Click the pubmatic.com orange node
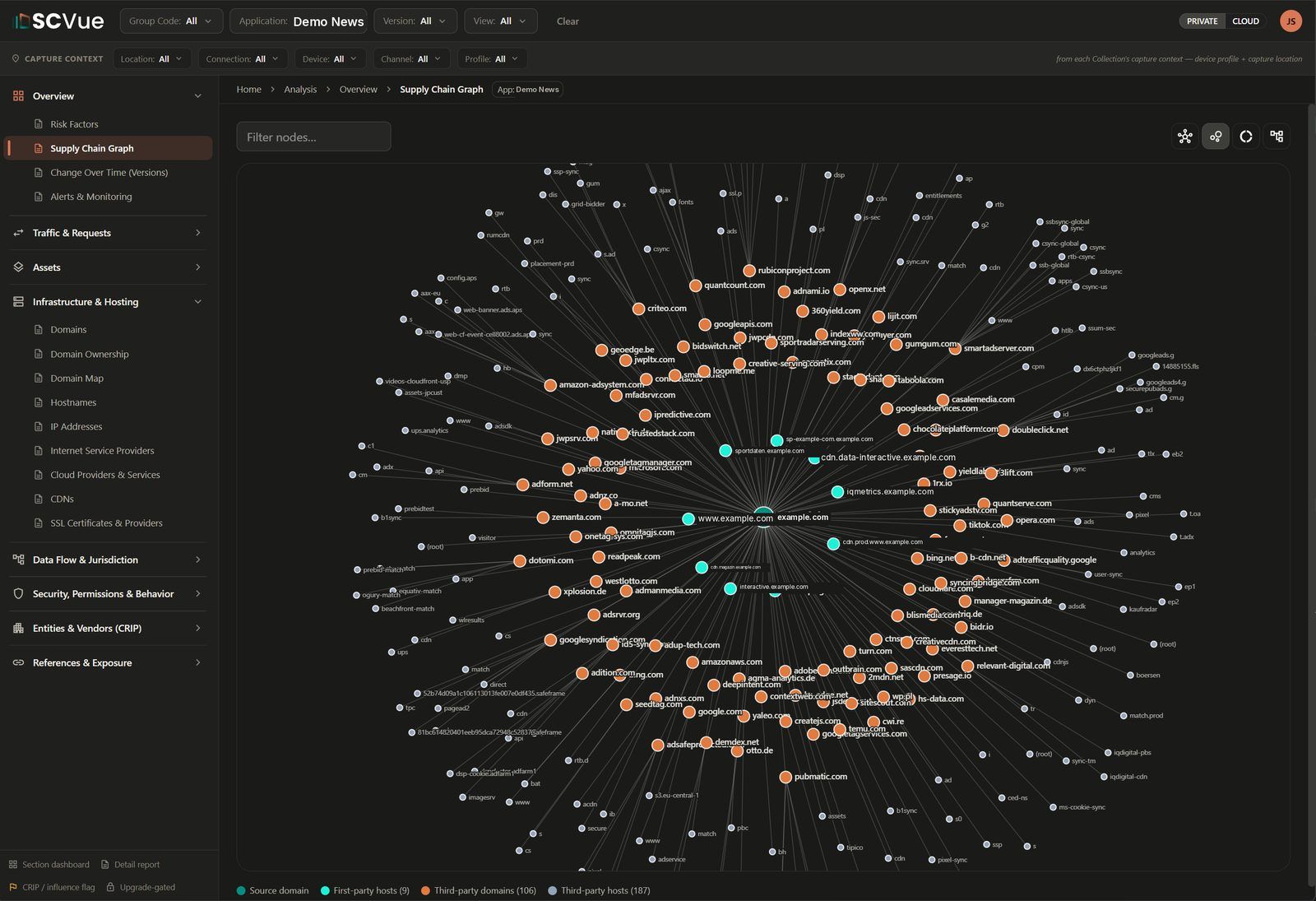Screen dimensions: 1316x901 point(785,777)
